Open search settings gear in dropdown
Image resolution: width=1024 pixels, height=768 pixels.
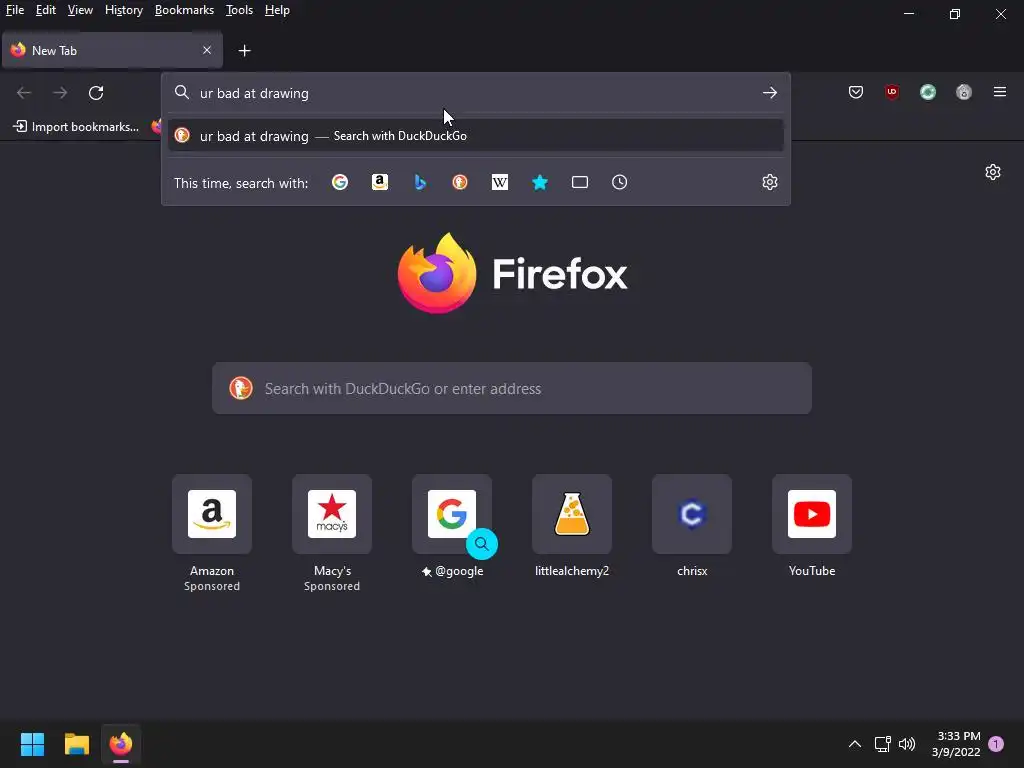pyautogui.click(x=770, y=182)
